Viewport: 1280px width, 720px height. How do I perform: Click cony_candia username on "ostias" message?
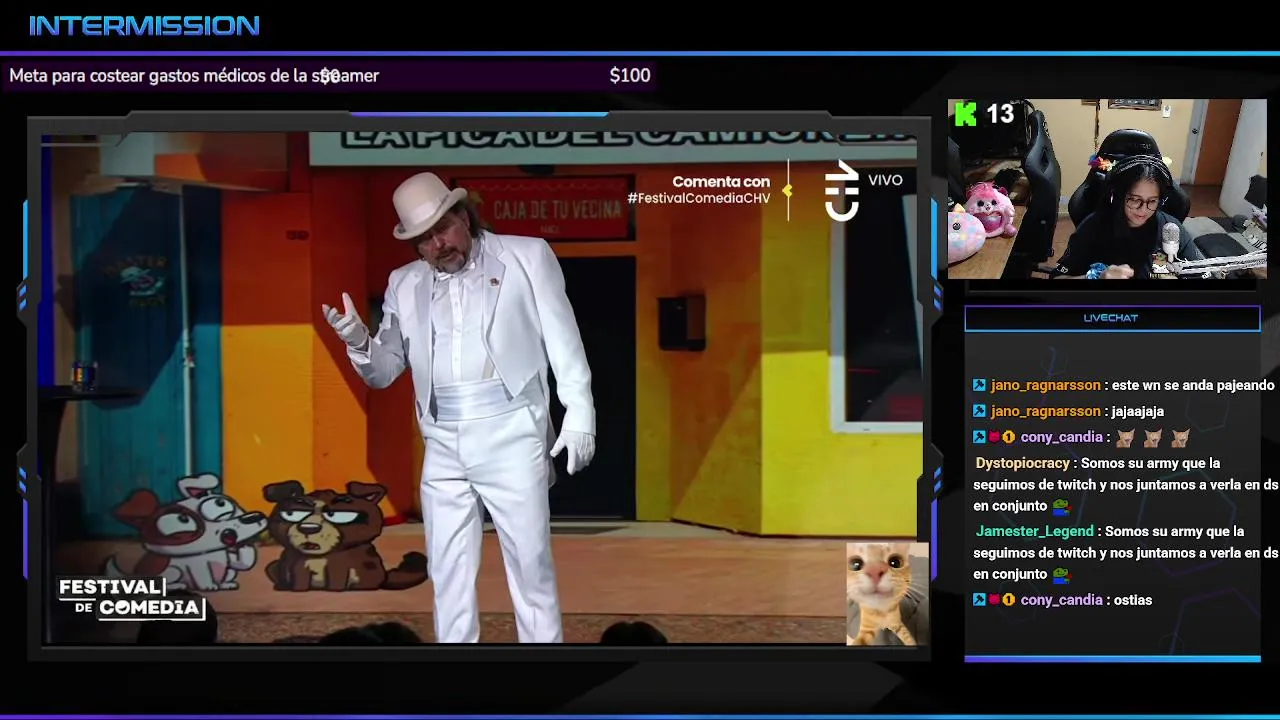pyautogui.click(x=1061, y=600)
